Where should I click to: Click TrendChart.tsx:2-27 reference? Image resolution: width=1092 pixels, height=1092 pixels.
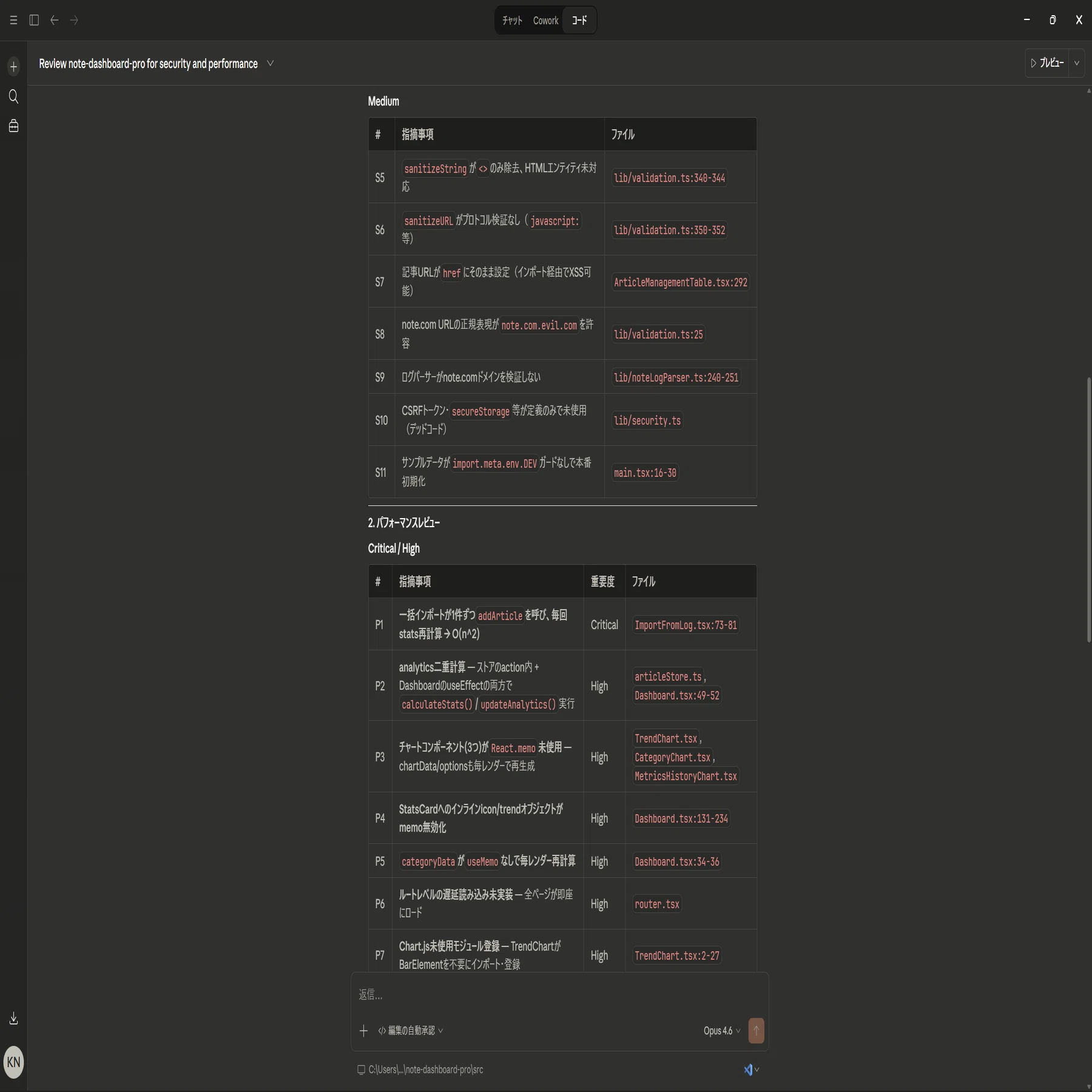click(677, 955)
